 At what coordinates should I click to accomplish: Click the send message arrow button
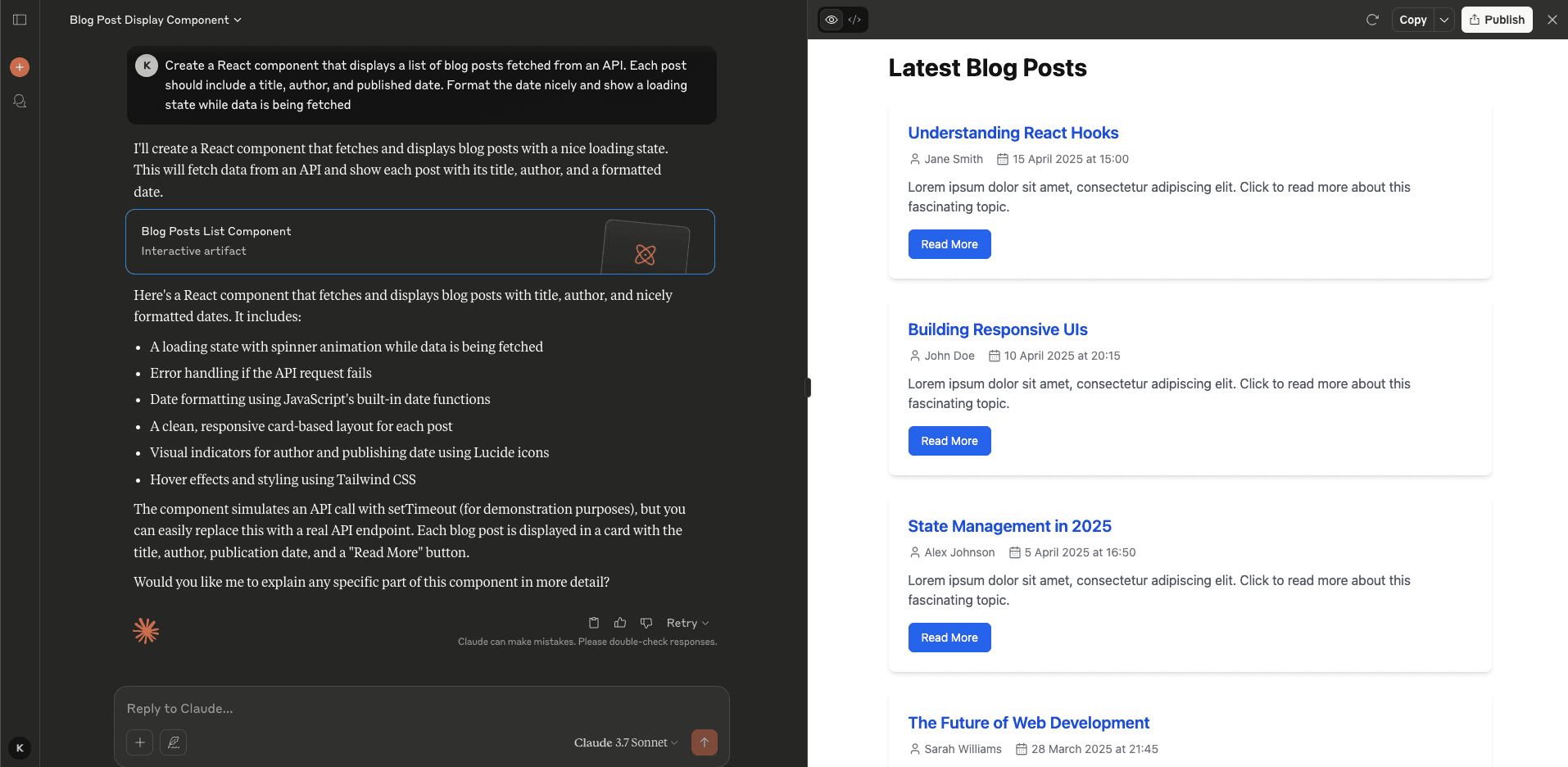(x=704, y=742)
